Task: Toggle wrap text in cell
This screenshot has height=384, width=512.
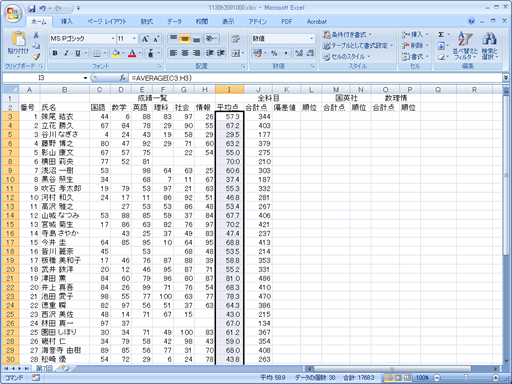Action: [x=236, y=39]
